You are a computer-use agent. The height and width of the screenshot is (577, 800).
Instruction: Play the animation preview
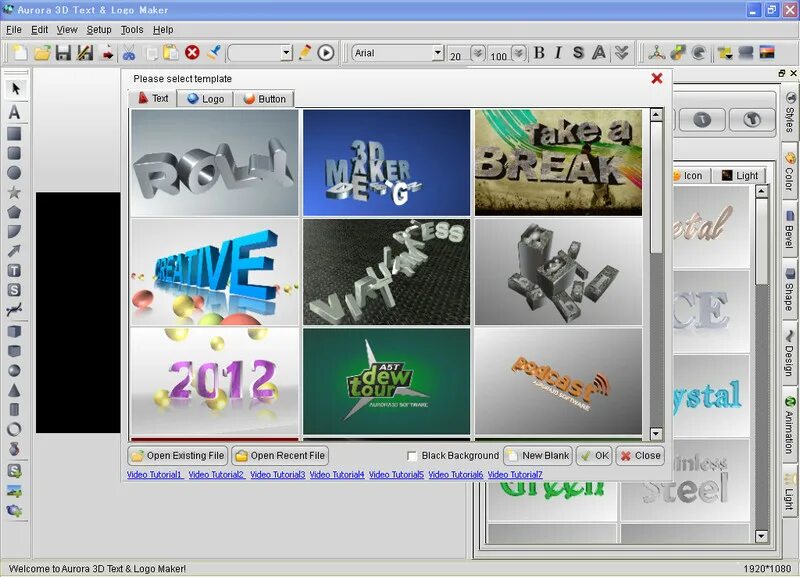pyautogui.click(x=326, y=53)
